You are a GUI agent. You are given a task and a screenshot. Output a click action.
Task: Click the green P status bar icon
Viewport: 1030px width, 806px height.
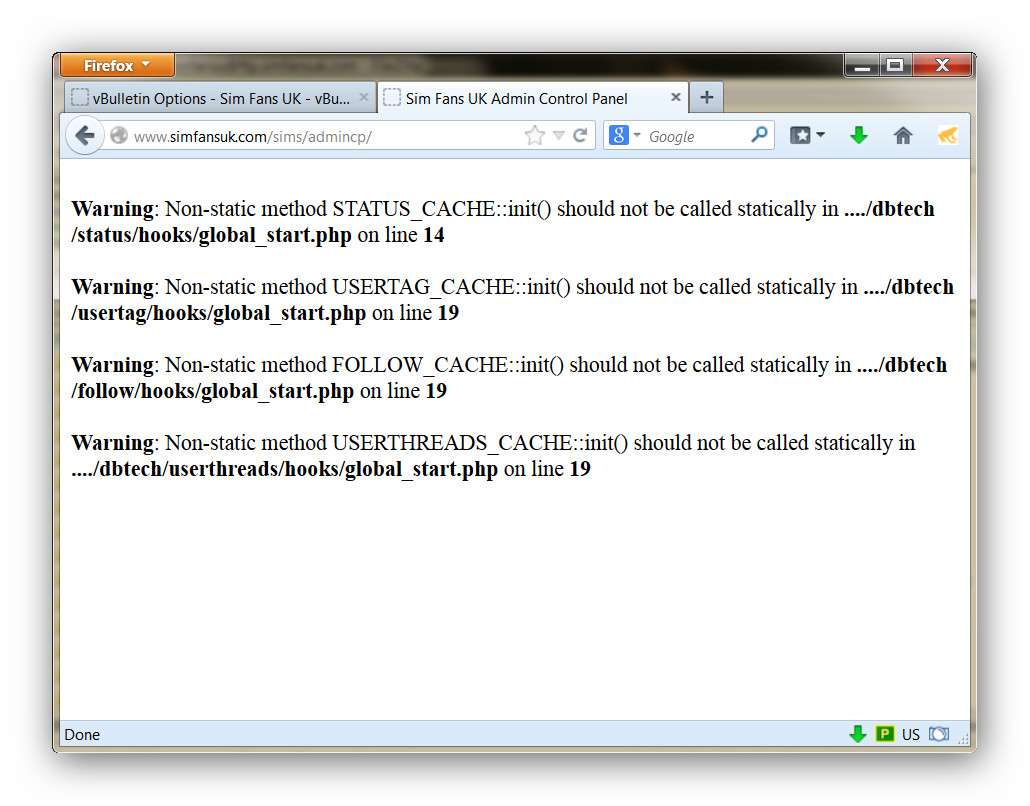(x=884, y=734)
